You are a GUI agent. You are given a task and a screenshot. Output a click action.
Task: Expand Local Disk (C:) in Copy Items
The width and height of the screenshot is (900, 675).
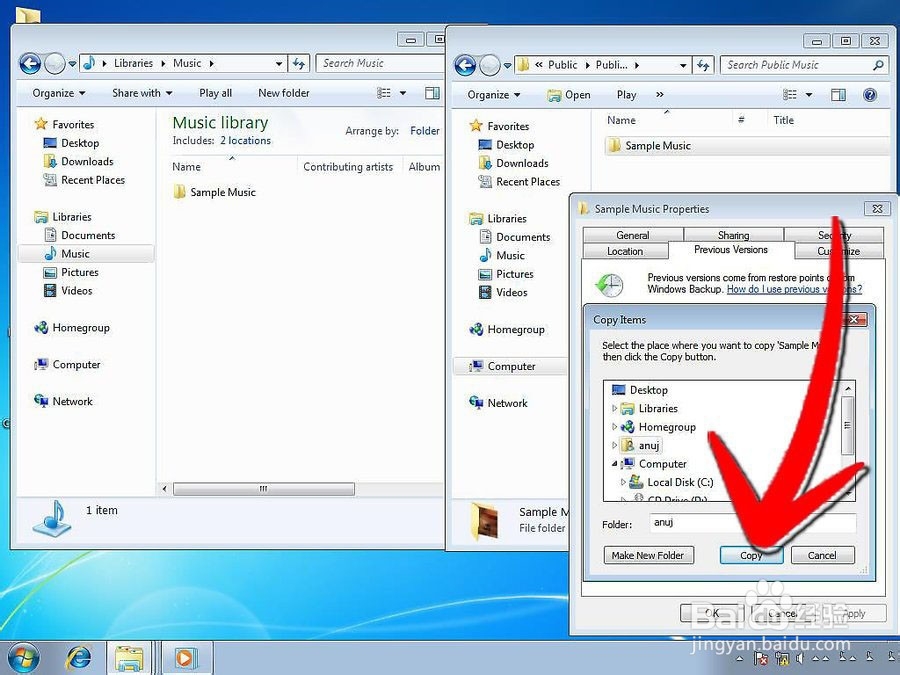[623, 482]
